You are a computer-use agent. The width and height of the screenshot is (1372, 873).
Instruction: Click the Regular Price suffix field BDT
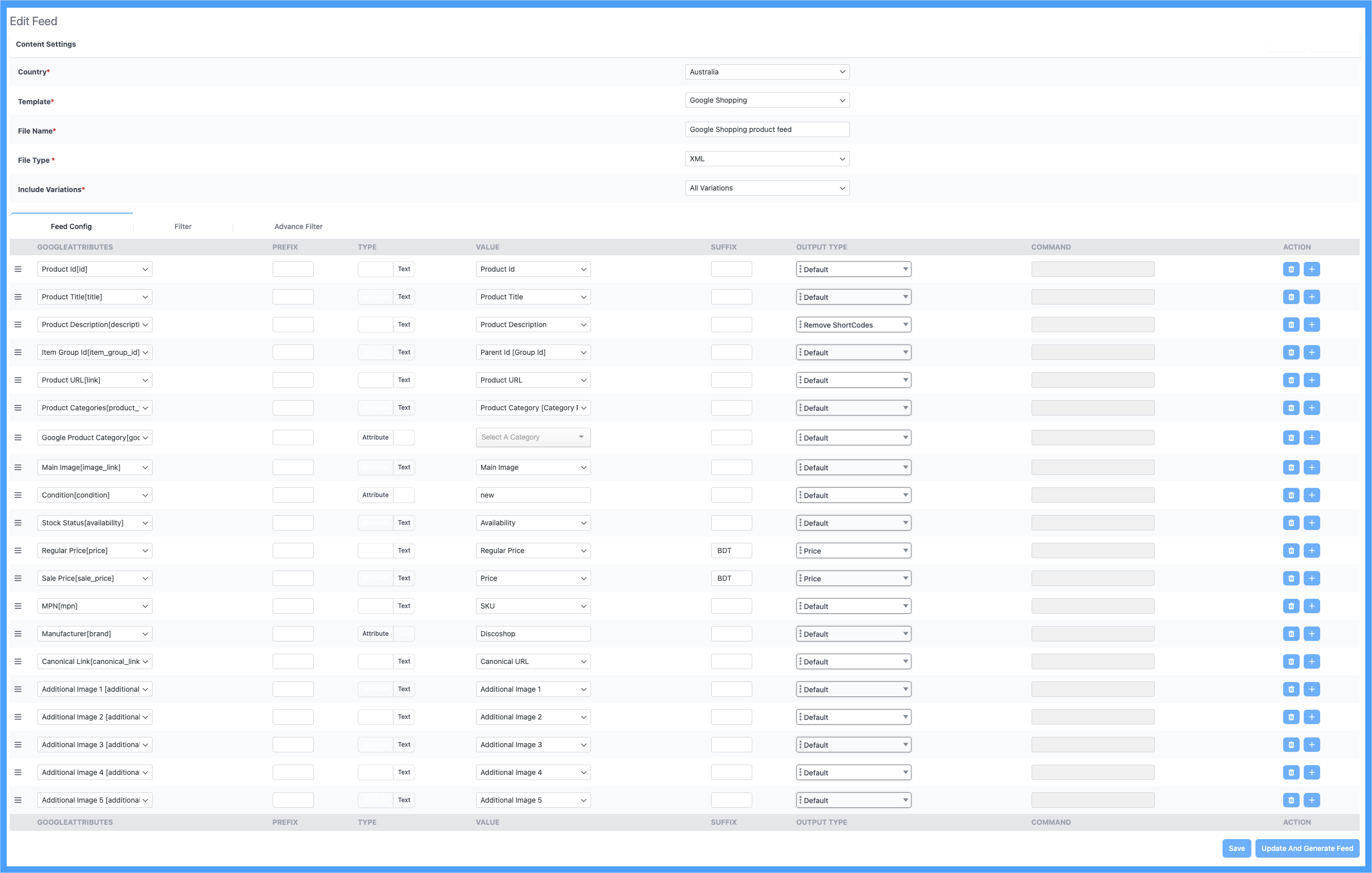731,551
